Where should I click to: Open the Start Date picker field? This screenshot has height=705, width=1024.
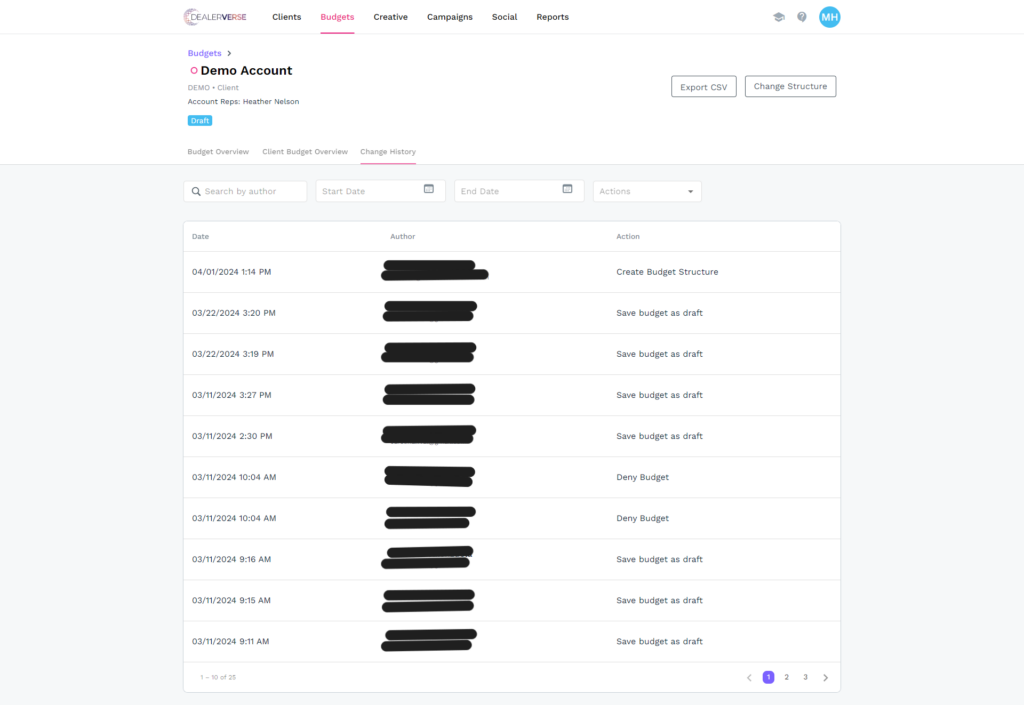(x=370, y=191)
